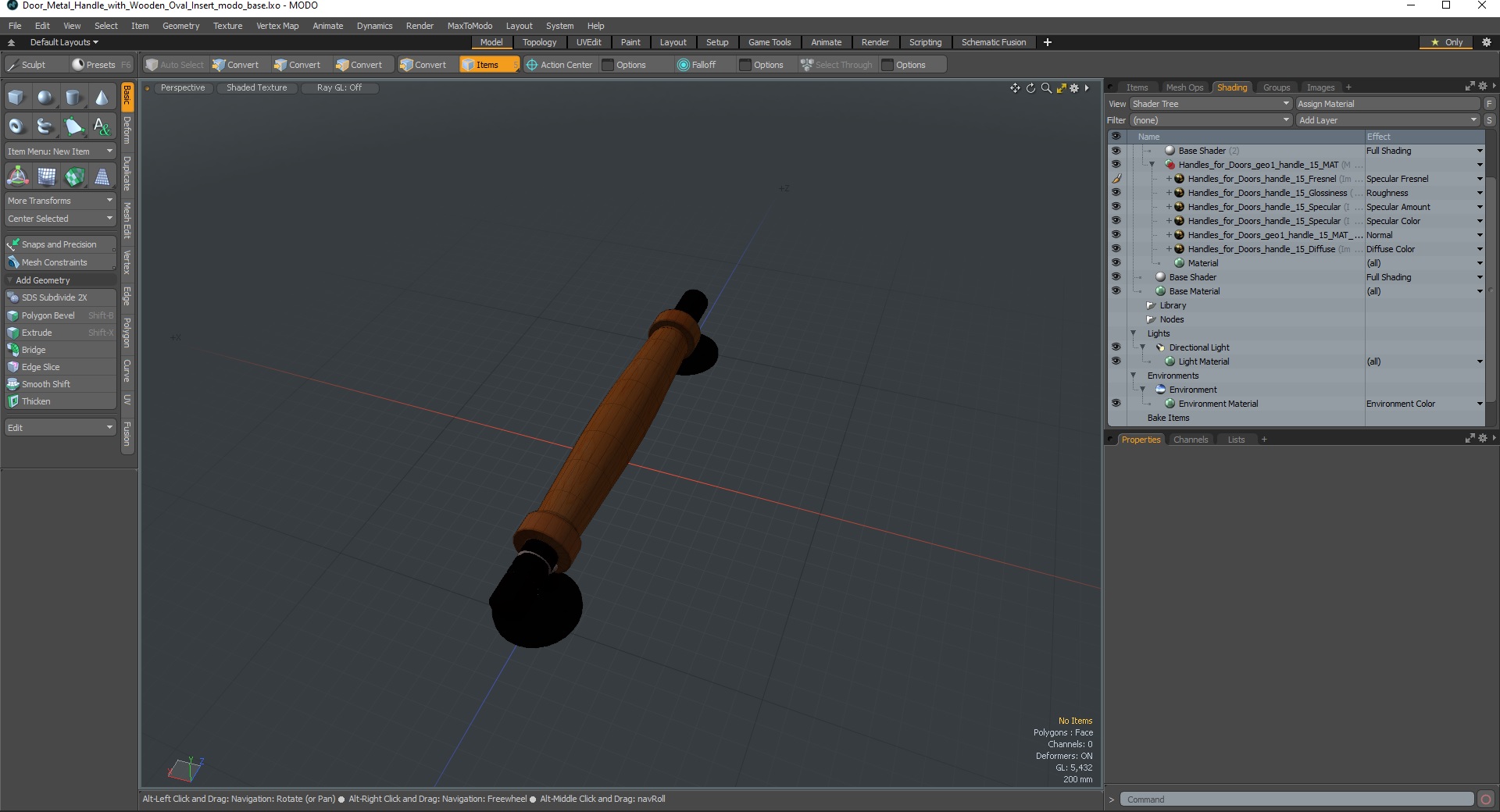Select Light Material tree row
The image size is (1500, 812).
tap(1204, 361)
